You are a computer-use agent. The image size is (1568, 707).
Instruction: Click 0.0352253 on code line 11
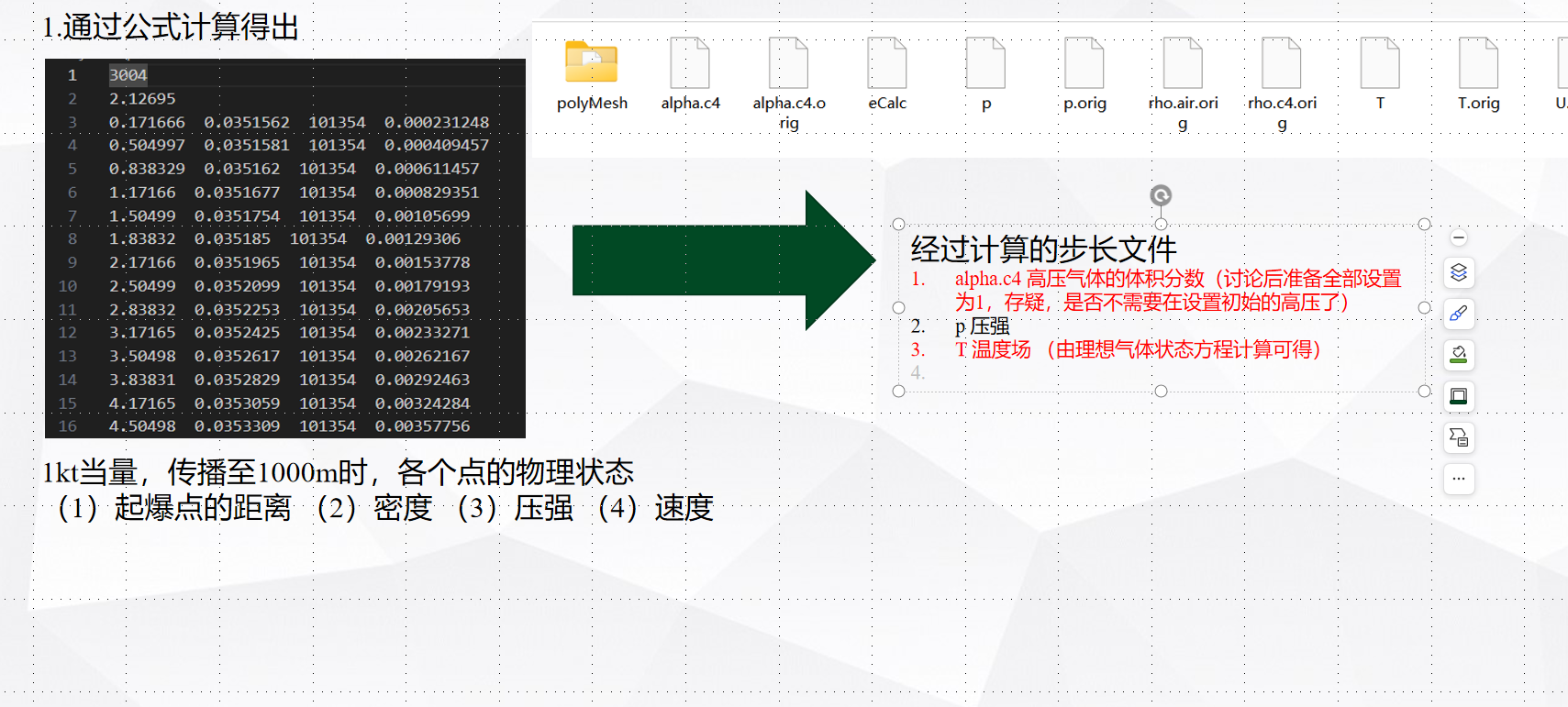[237, 310]
